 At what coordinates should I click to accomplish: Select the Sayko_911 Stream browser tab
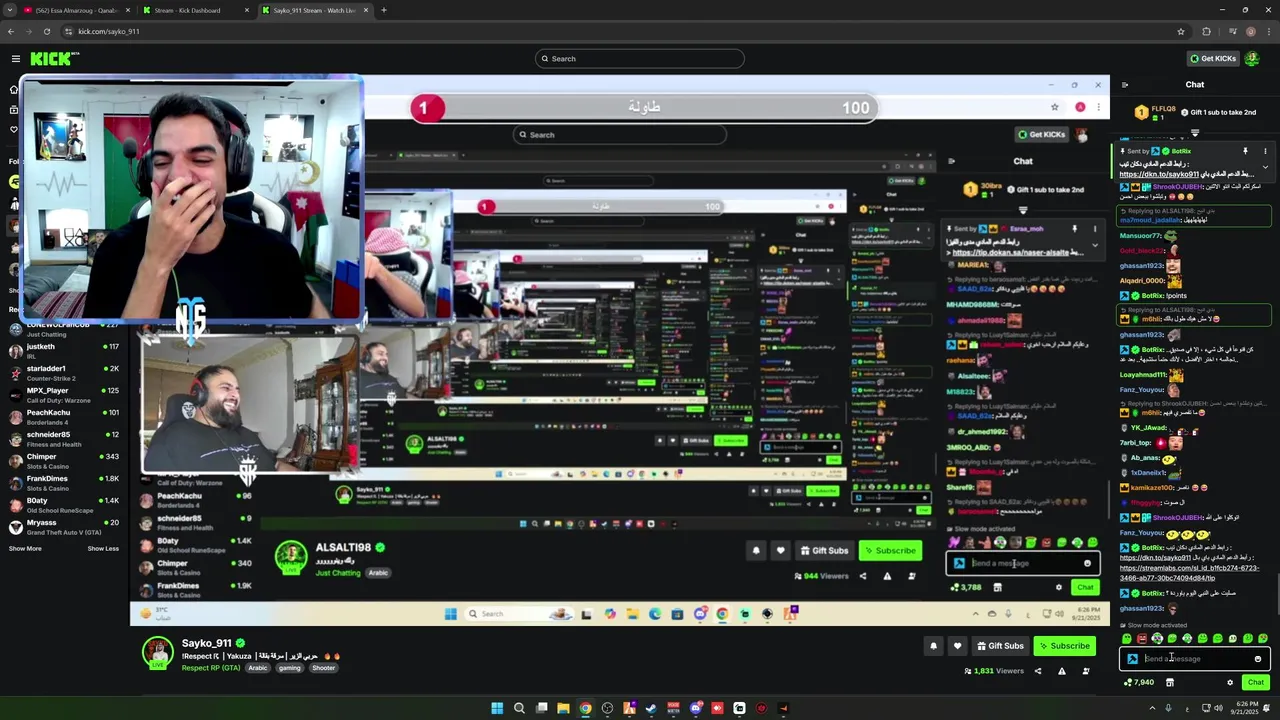click(x=315, y=10)
